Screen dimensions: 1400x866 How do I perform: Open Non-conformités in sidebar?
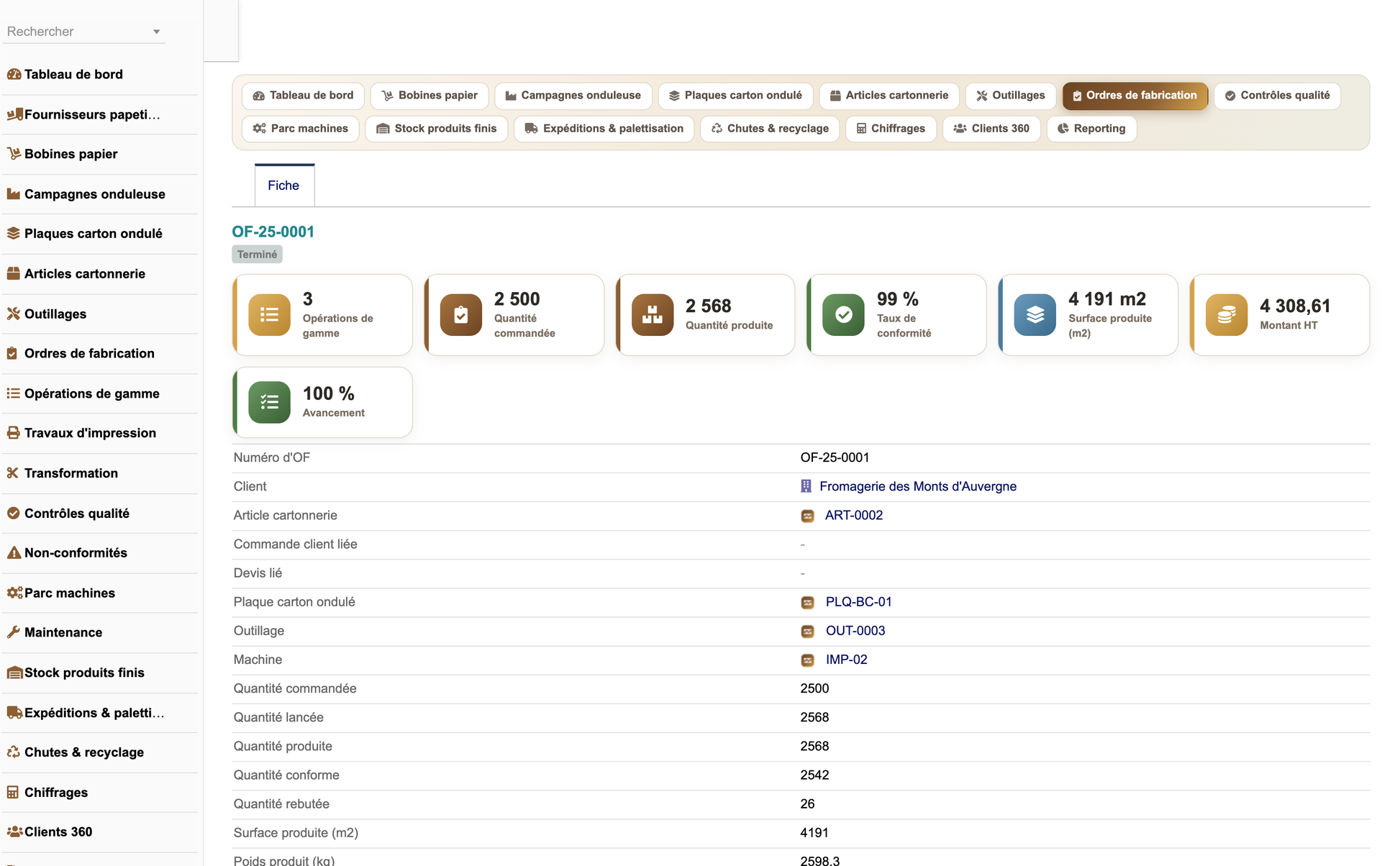coord(76,553)
